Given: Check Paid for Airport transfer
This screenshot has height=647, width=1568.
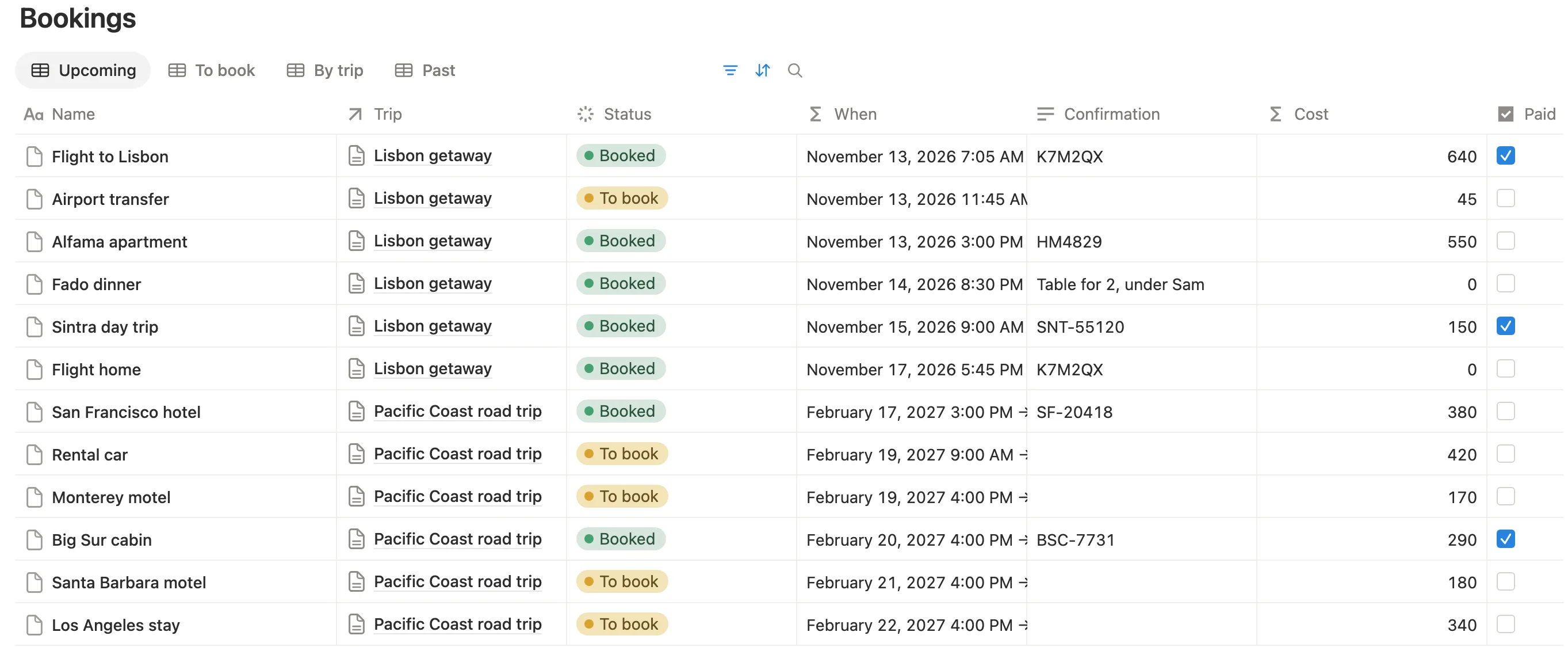Looking at the screenshot, I should point(1505,199).
